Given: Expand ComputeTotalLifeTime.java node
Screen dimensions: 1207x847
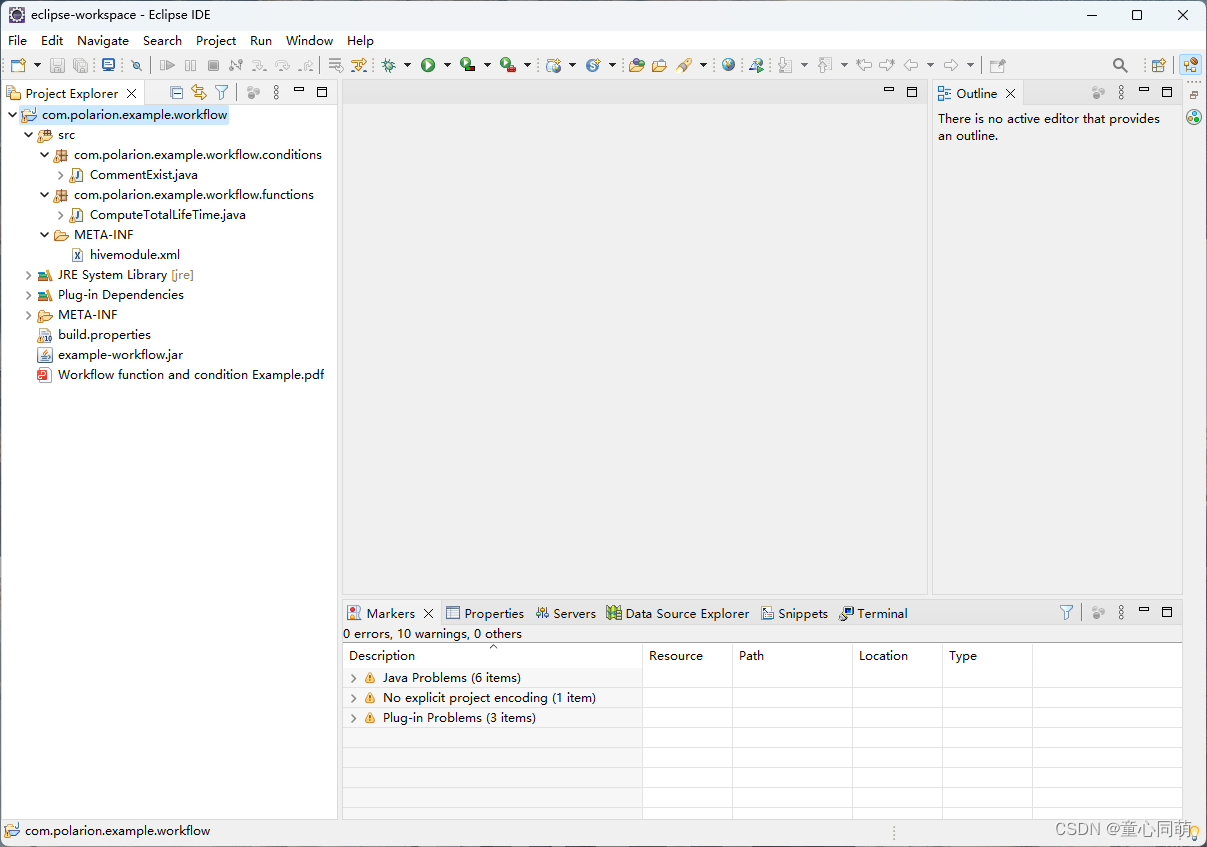Looking at the screenshot, I should [60, 215].
